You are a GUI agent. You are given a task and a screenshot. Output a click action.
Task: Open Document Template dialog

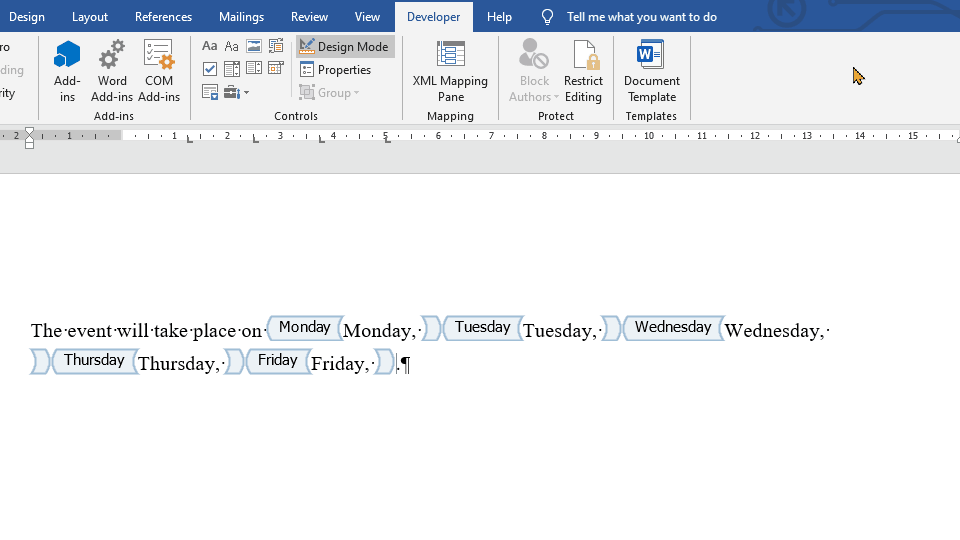coord(651,71)
